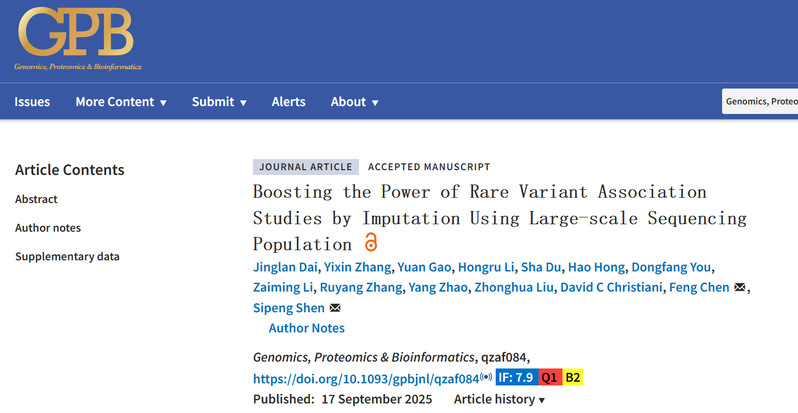Click the signal icon after the DOI
Image resolution: width=798 pixels, height=413 pixels.
tap(487, 378)
